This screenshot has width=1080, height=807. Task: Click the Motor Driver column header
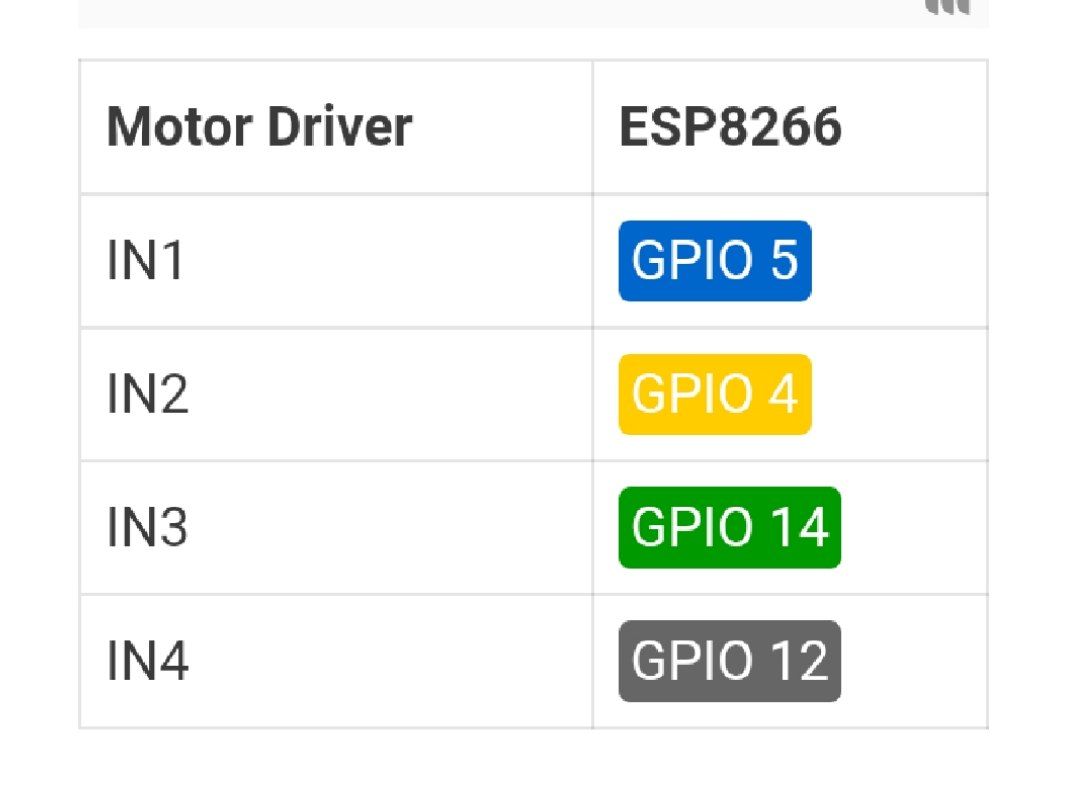click(x=259, y=127)
